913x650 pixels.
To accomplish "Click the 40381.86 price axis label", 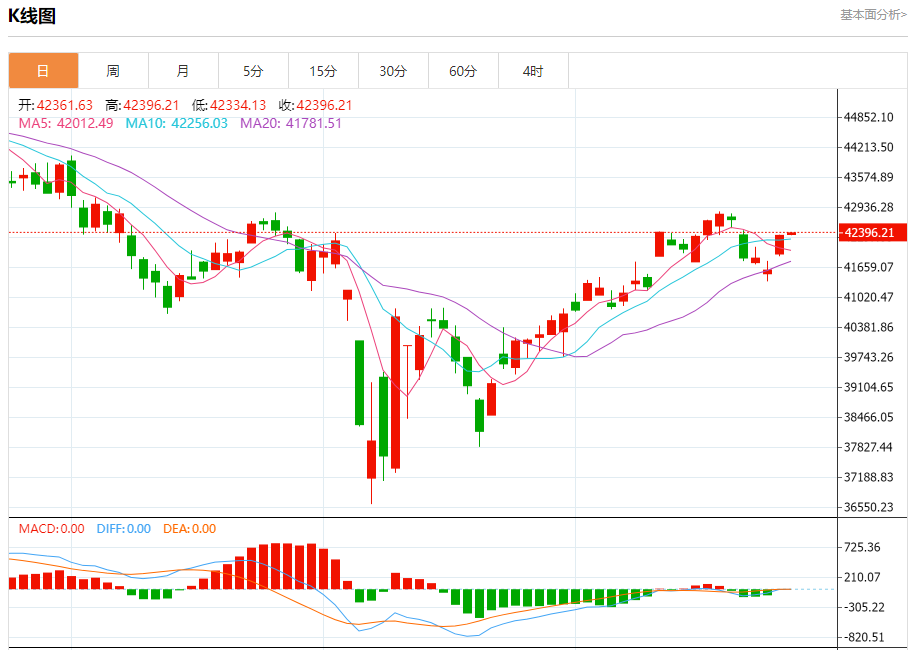I will click(869, 327).
